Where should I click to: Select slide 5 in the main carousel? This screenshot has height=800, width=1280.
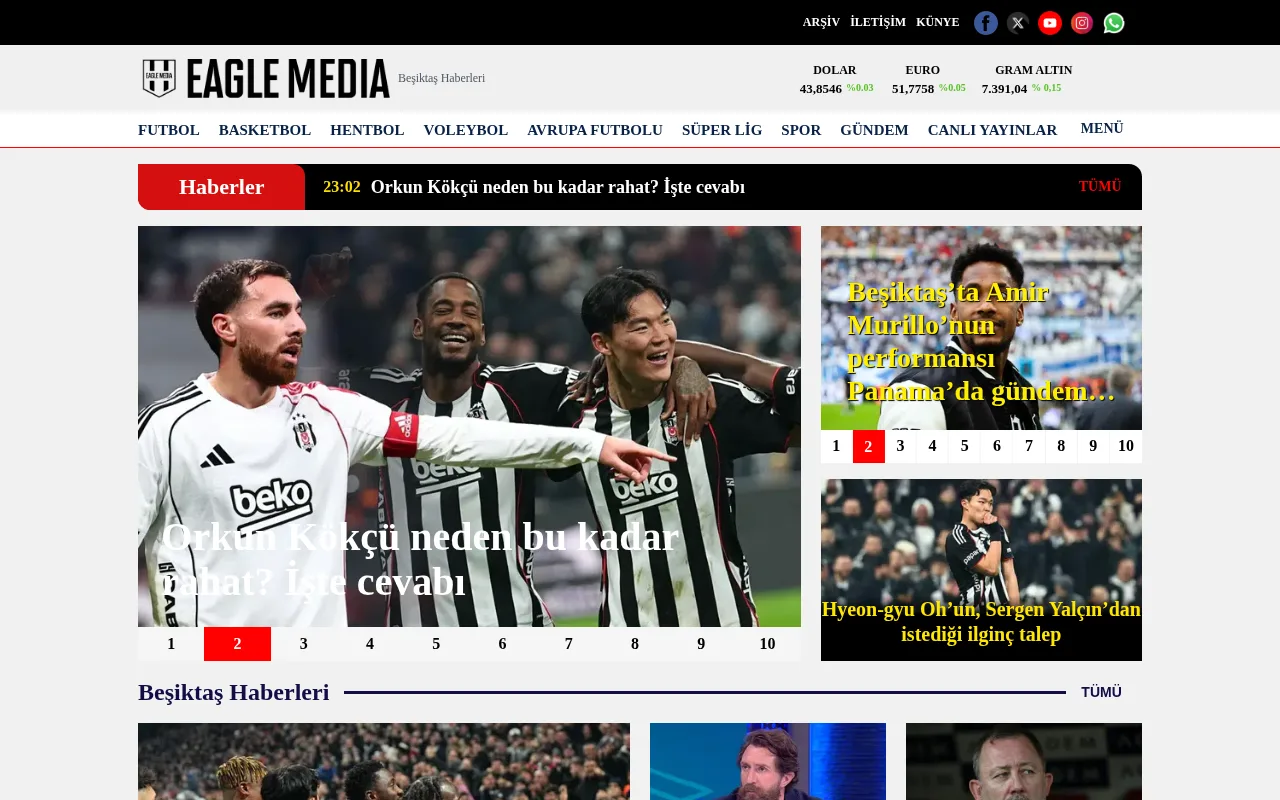pos(436,644)
